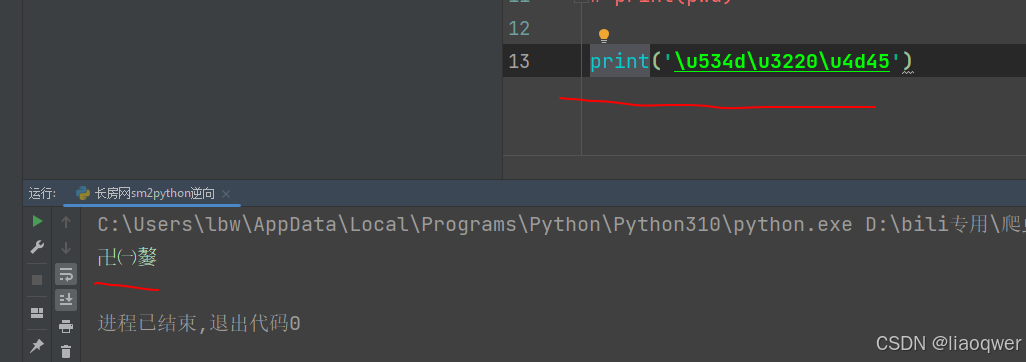Click the 运行: panel label
1026x362 pixels.
(x=43, y=194)
